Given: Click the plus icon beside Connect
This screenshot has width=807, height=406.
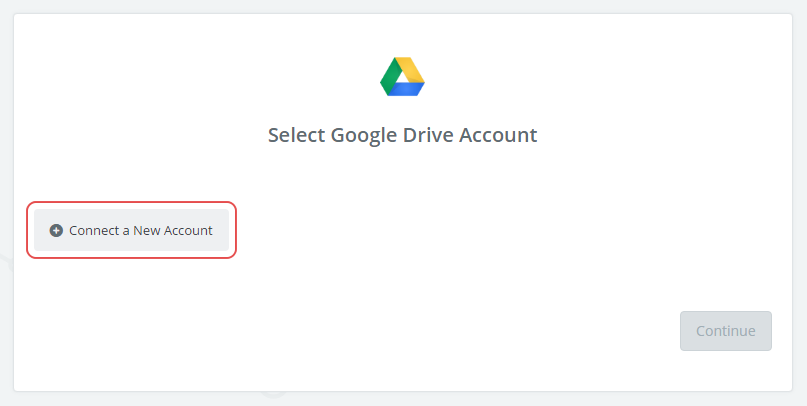Looking at the screenshot, I should point(56,231).
